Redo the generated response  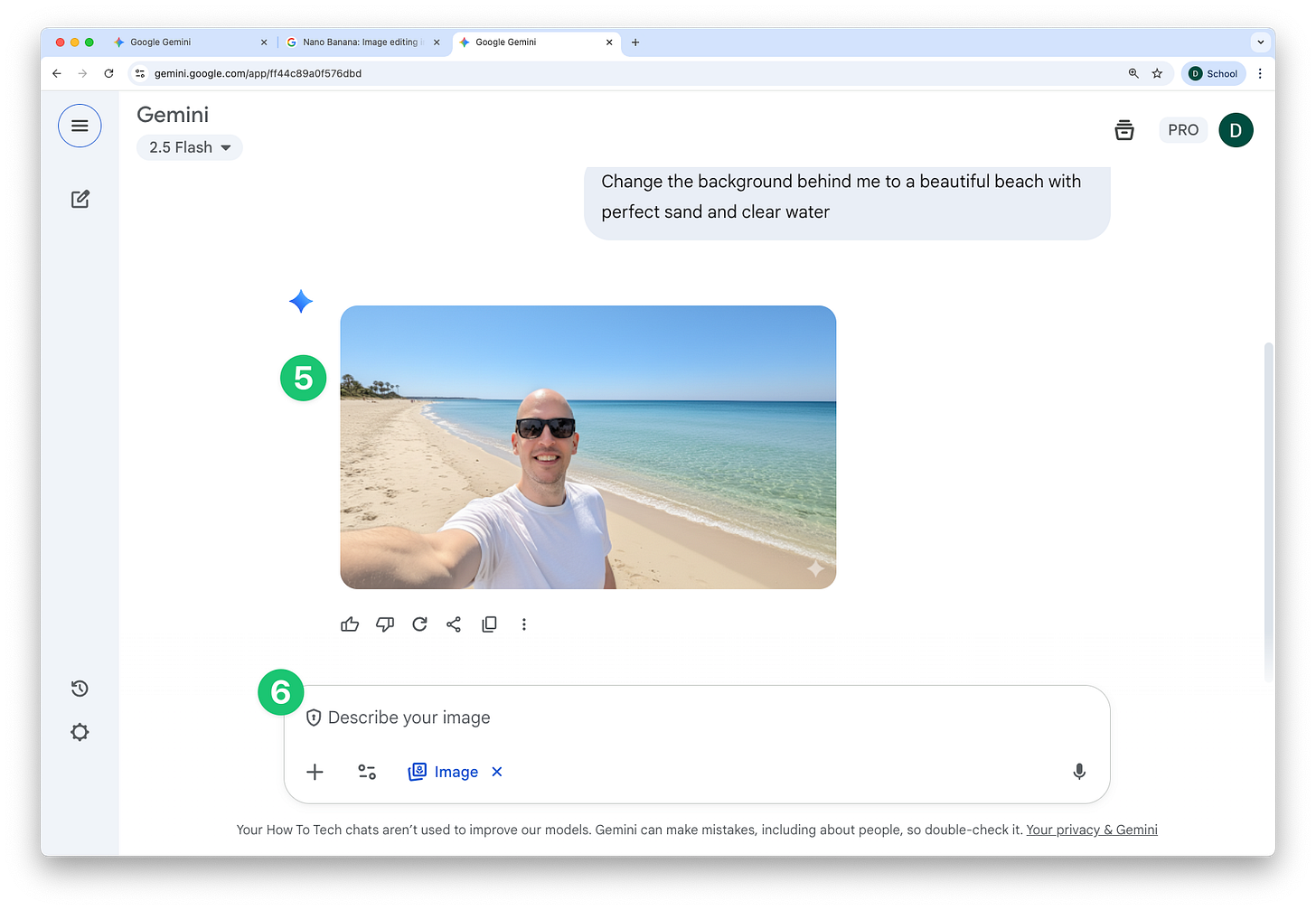point(419,624)
